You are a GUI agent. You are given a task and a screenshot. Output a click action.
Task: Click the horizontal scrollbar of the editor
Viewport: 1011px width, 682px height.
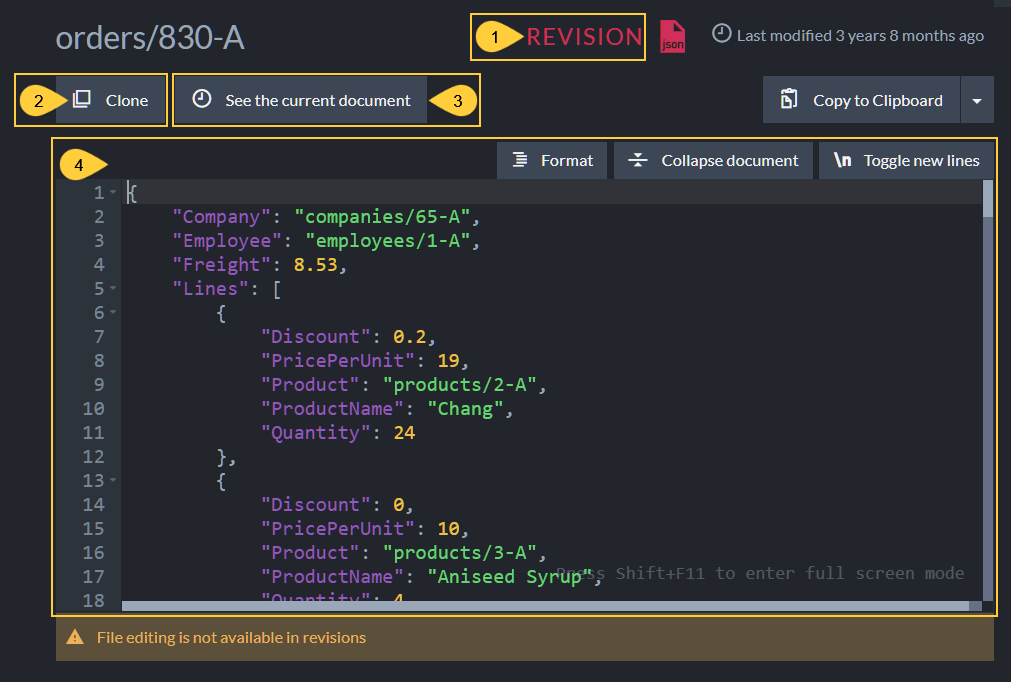pos(545,606)
